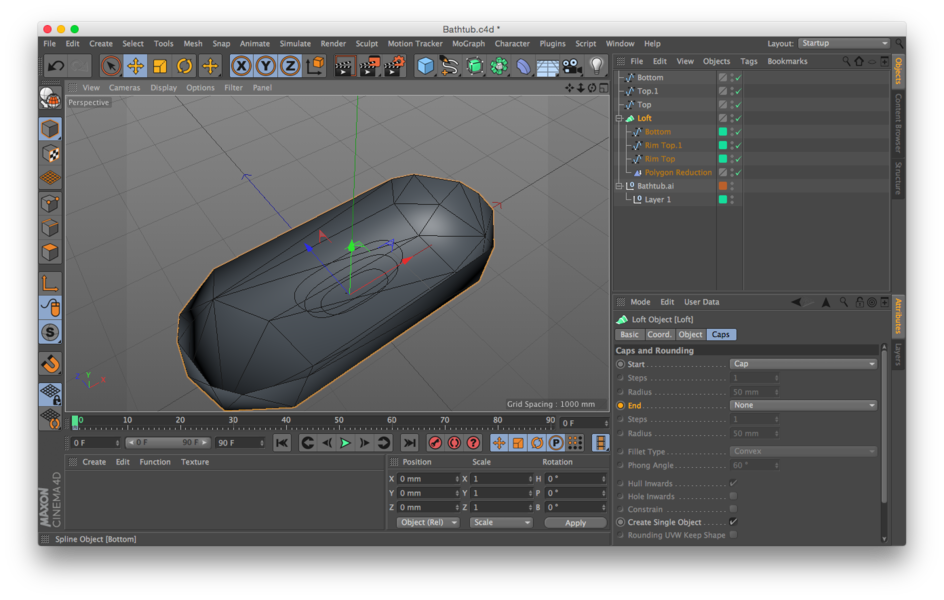Render the active view clapperboard icon

344,66
